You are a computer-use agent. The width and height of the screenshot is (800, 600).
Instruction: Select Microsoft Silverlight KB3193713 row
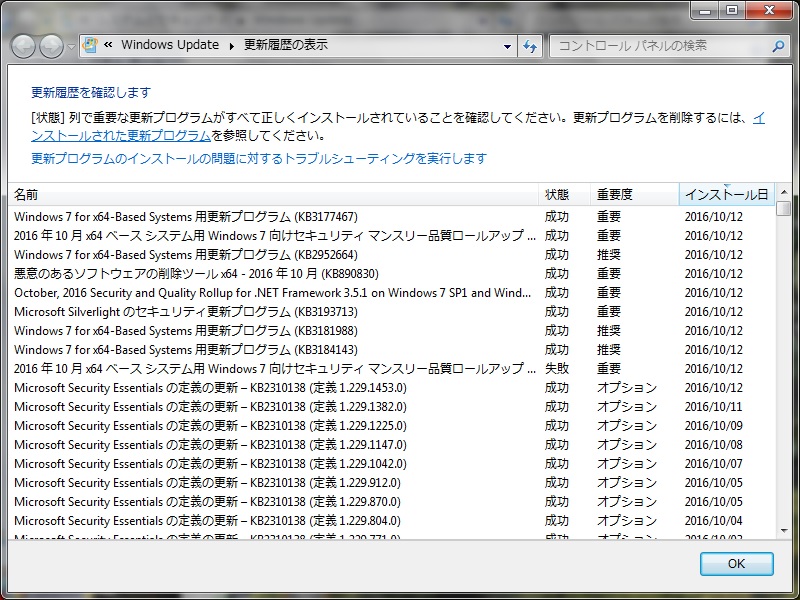pyautogui.click(x=392, y=311)
